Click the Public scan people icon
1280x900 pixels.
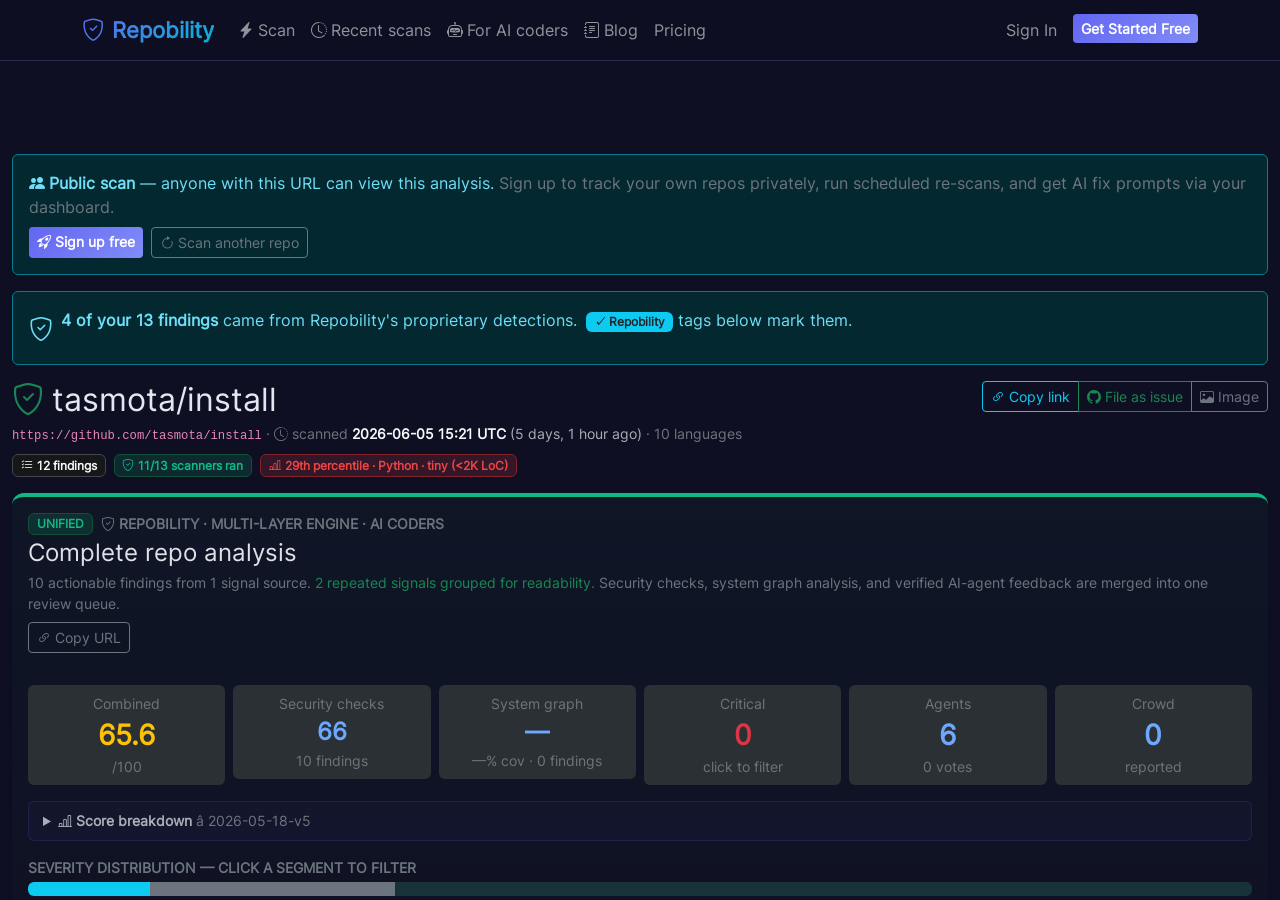[37, 183]
